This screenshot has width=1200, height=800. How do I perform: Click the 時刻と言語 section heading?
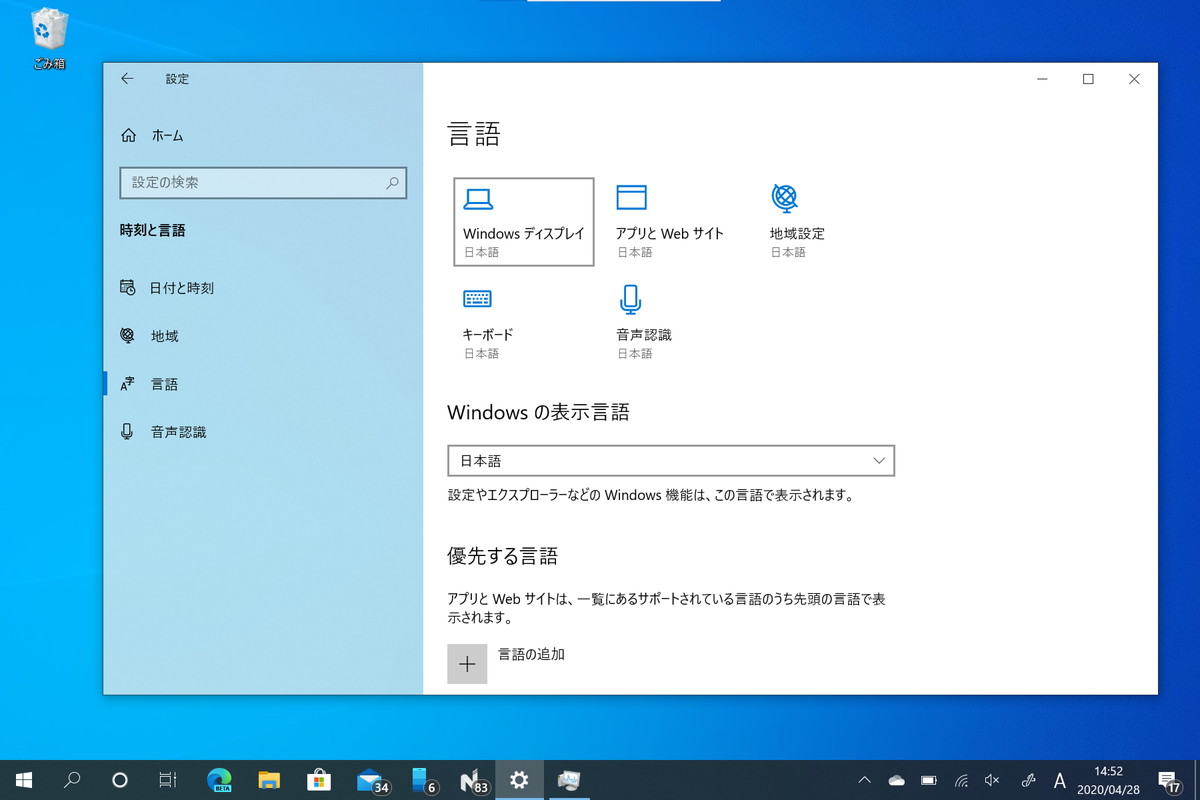point(152,230)
